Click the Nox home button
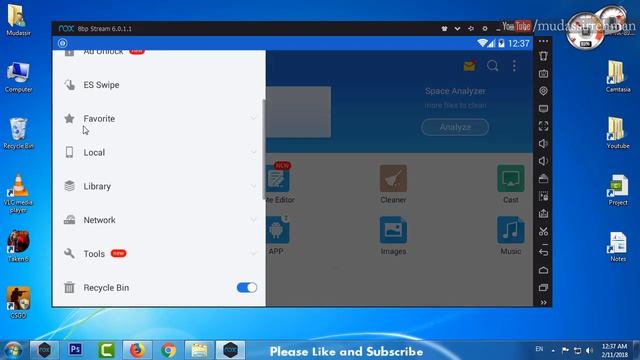 coord(543,270)
